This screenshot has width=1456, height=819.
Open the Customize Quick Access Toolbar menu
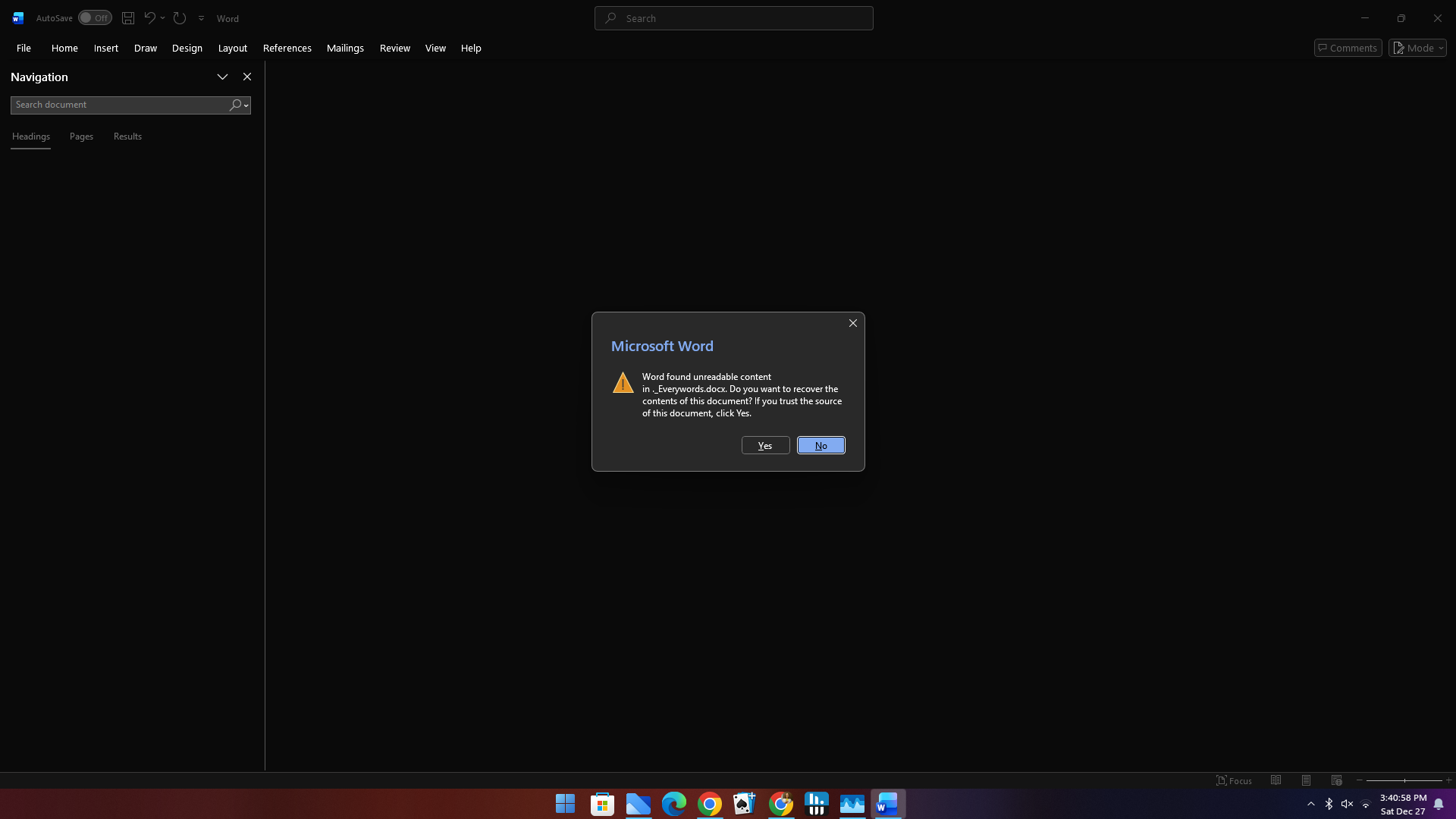pos(201,17)
